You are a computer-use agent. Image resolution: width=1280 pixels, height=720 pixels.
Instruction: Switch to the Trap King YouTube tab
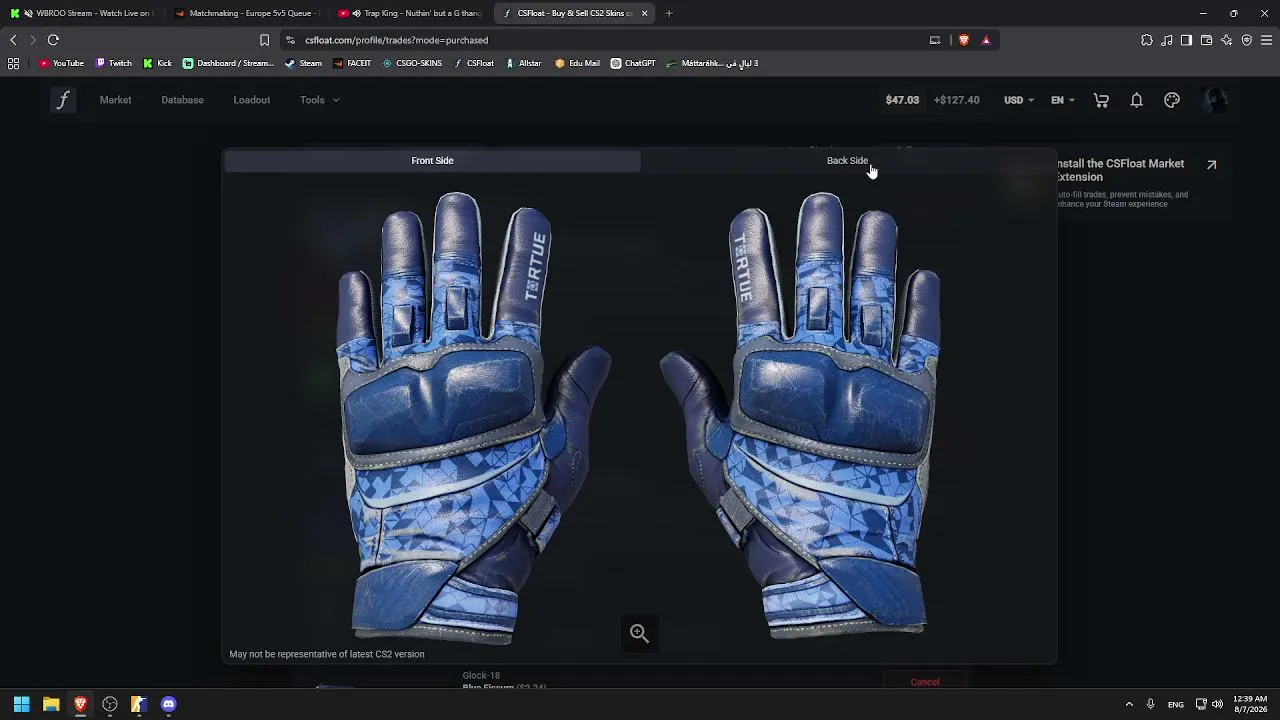coord(410,13)
